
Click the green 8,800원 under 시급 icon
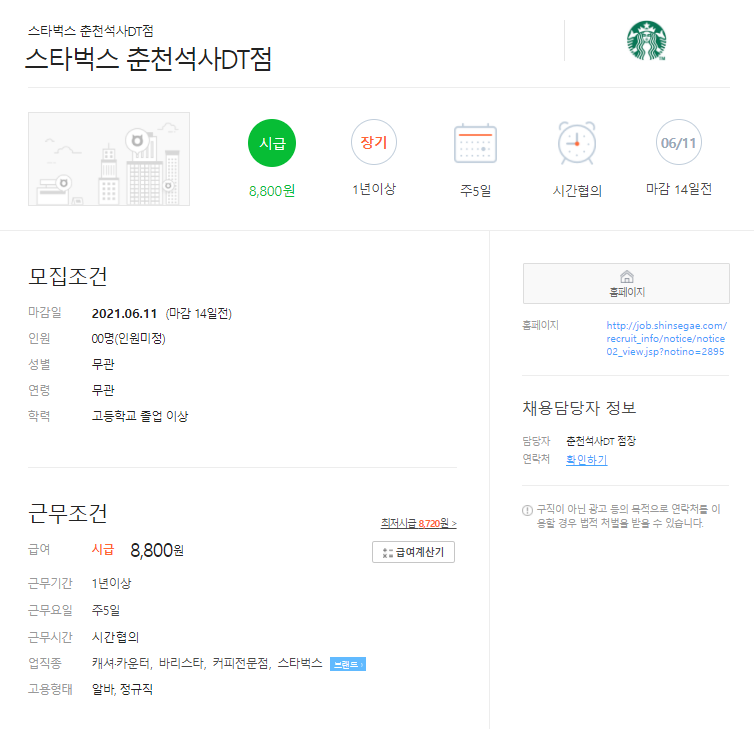272,191
